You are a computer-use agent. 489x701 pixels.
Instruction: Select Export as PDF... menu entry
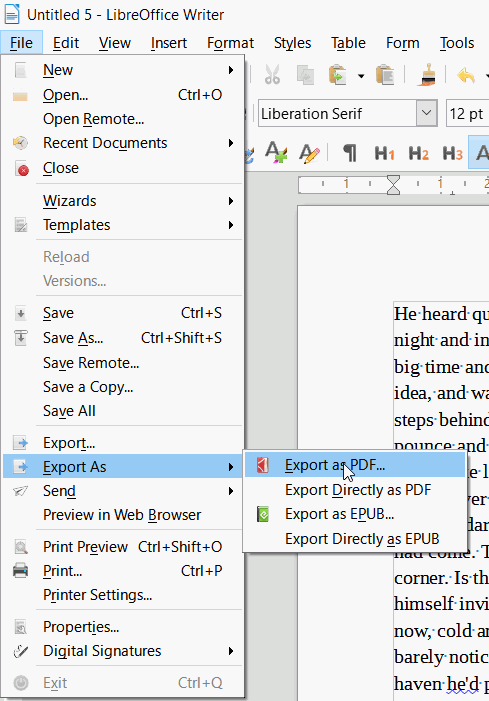355,465
